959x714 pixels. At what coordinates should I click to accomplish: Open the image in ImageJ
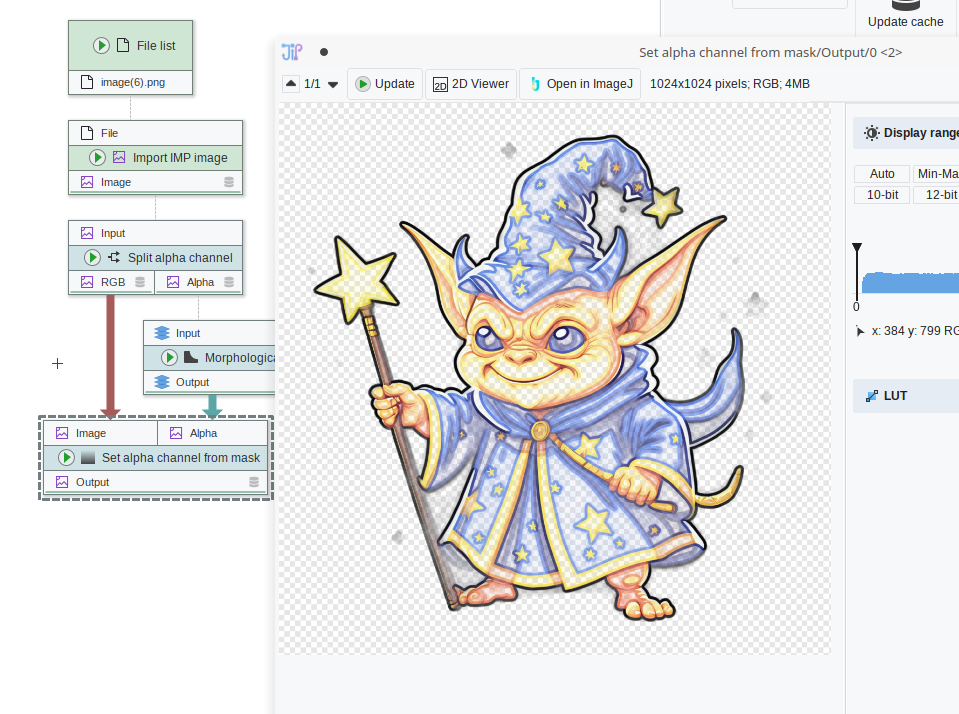(x=581, y=84)
